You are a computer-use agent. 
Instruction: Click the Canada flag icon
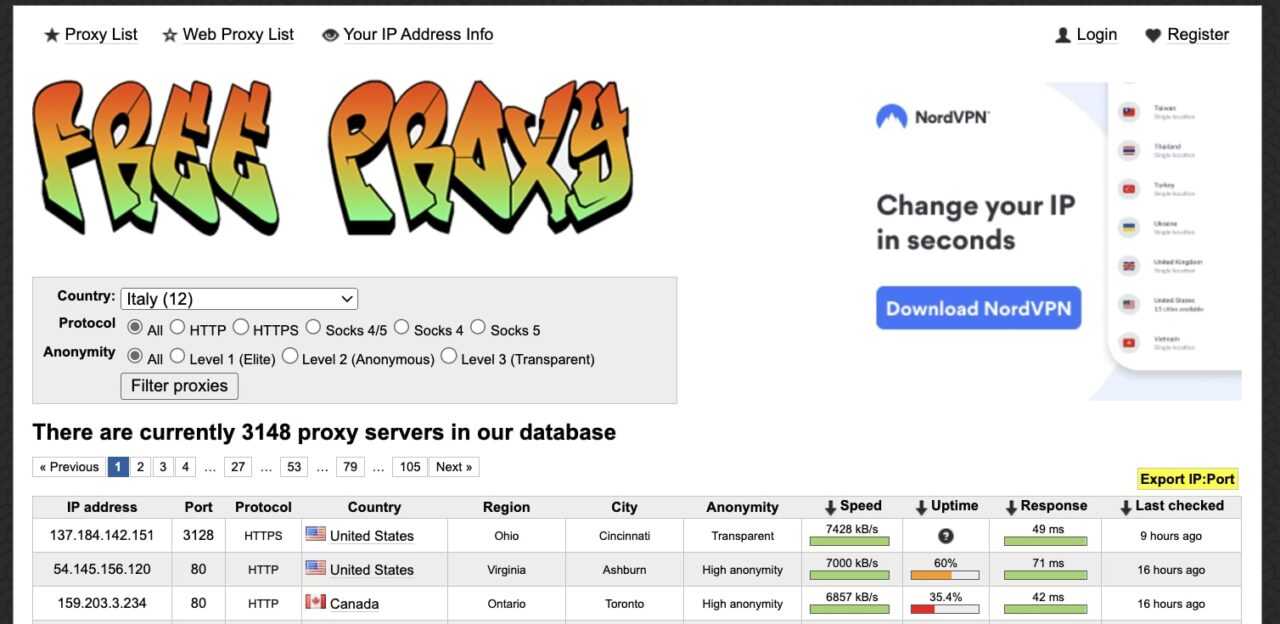(x=316, y=603)
